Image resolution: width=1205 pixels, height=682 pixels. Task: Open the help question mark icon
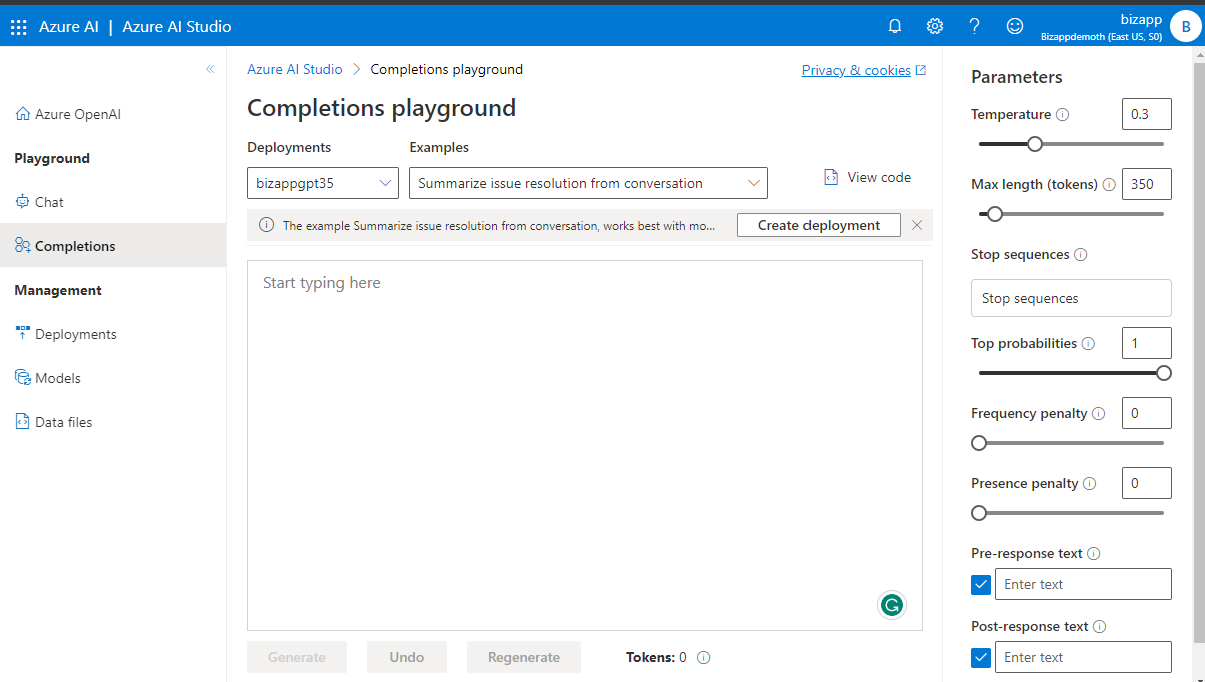(x=975, y=26)
